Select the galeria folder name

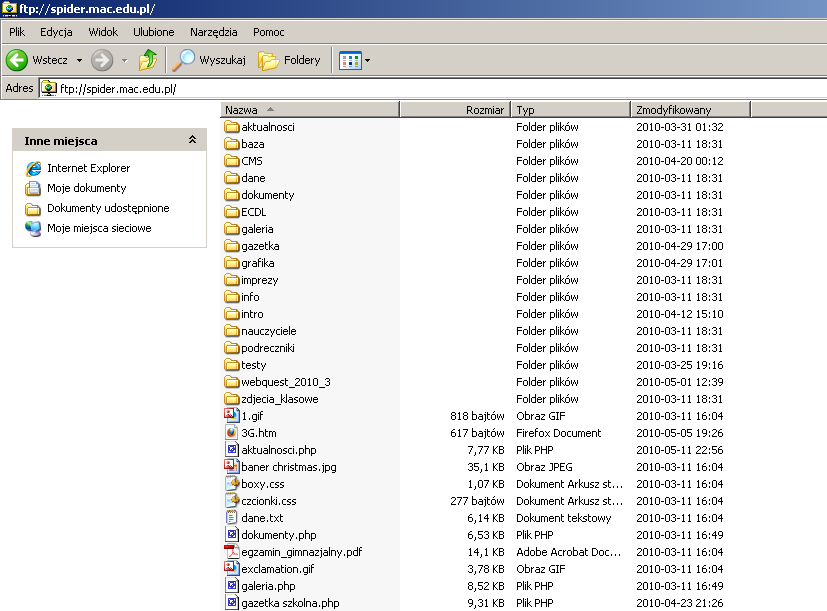[257, 229]
